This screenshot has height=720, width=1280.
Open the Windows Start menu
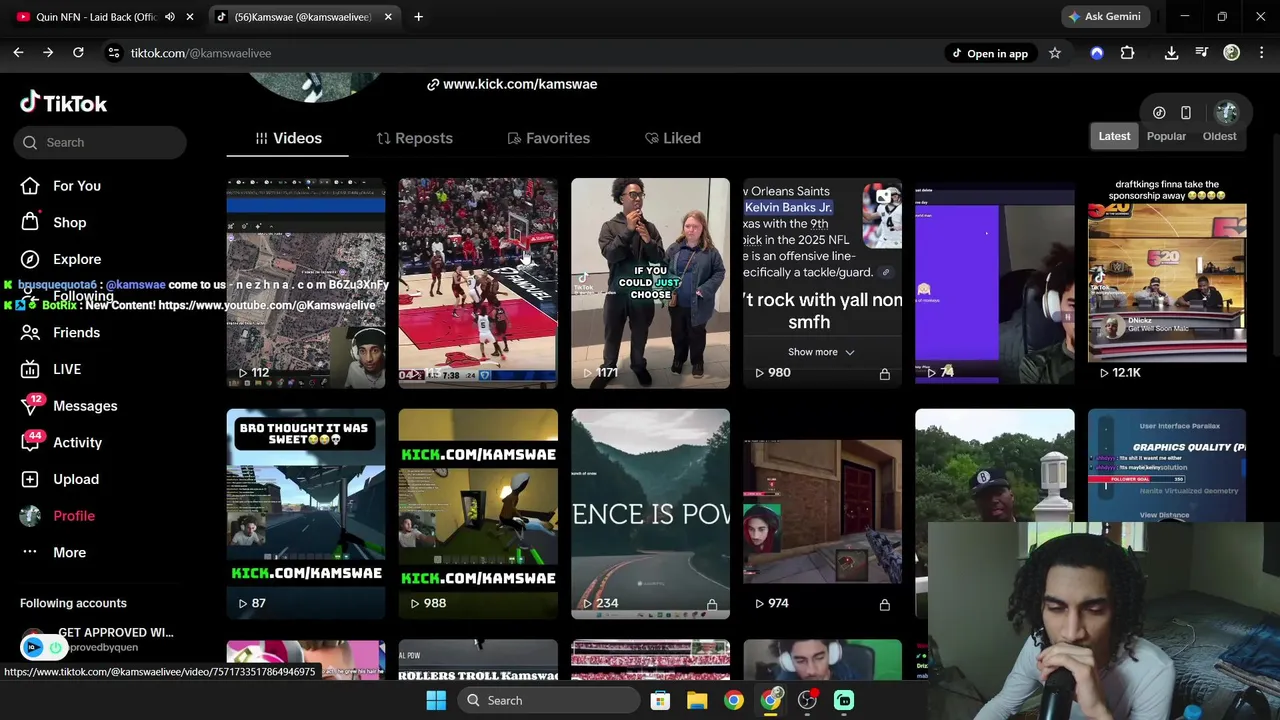point(436,700)
